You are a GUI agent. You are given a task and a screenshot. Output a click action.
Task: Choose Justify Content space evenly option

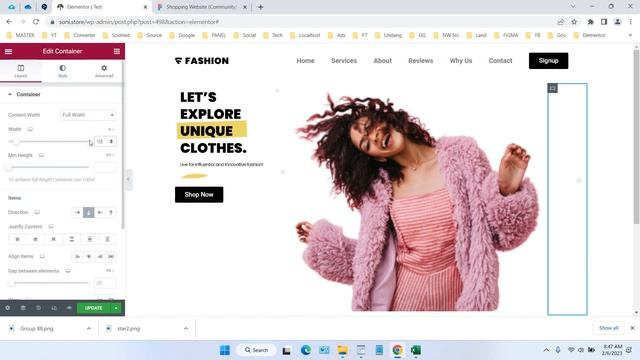(108, 239)
